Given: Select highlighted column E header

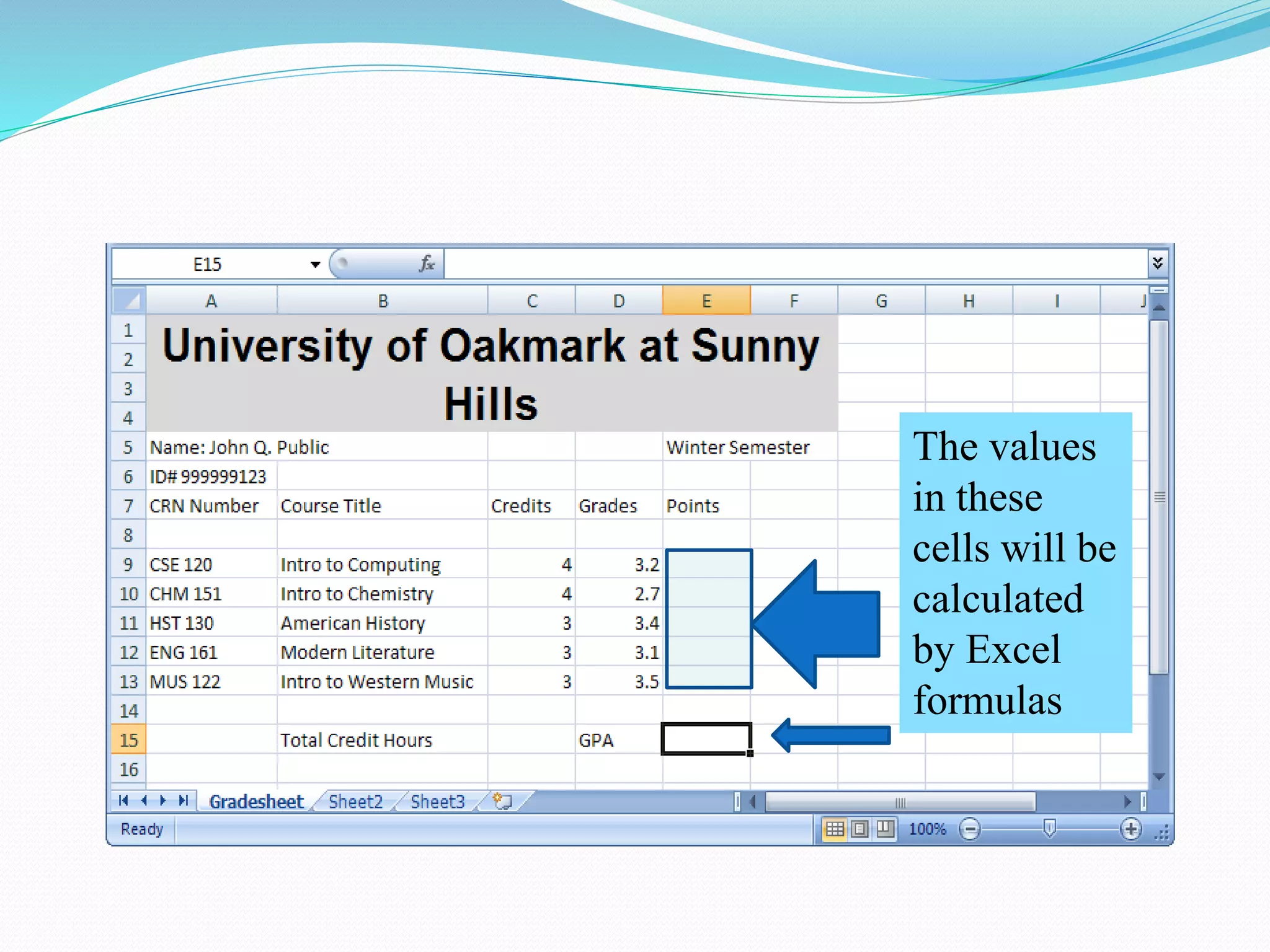Looking at the screenshot, I should [706, 301].
